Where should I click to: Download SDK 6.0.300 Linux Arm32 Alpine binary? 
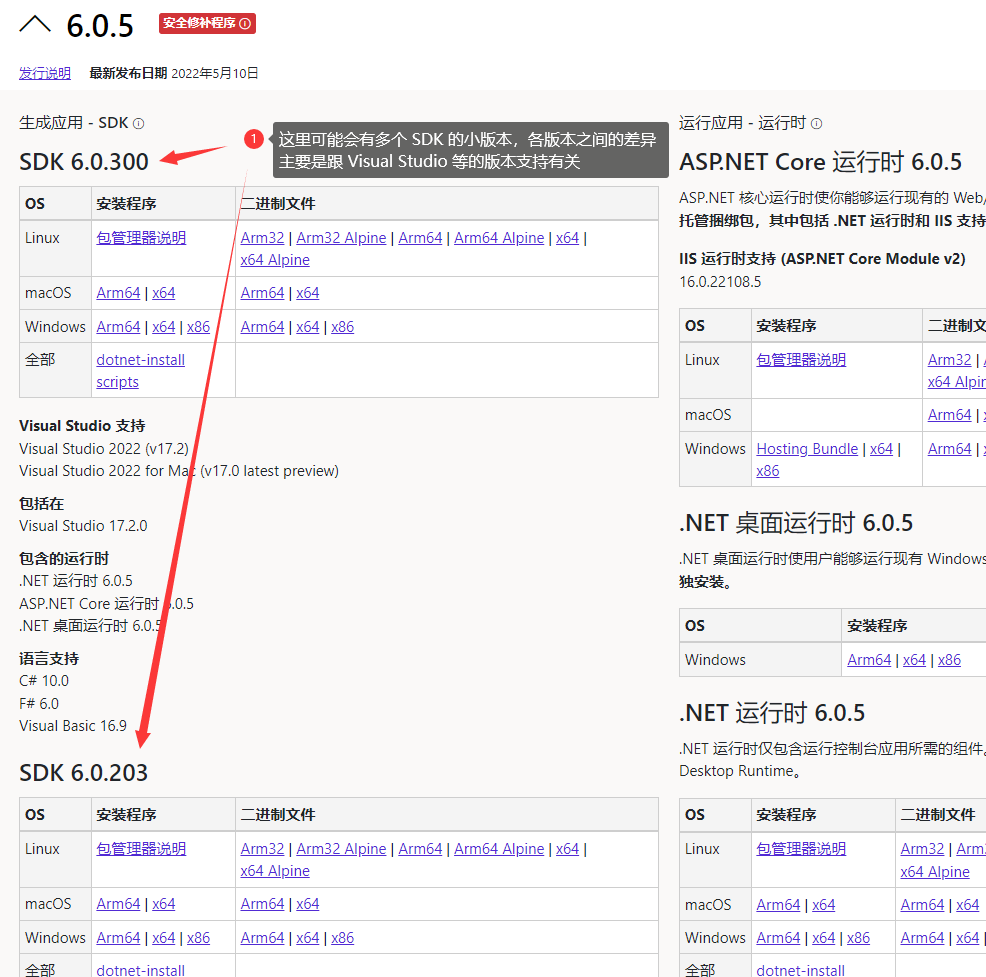click(341, 238)
